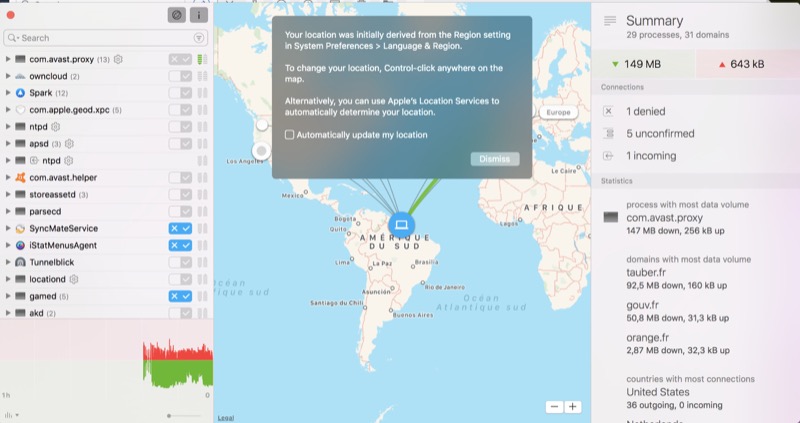Zoom in the map with the plus button
This screenshot has width=800, height=423.
click(573, 407)
